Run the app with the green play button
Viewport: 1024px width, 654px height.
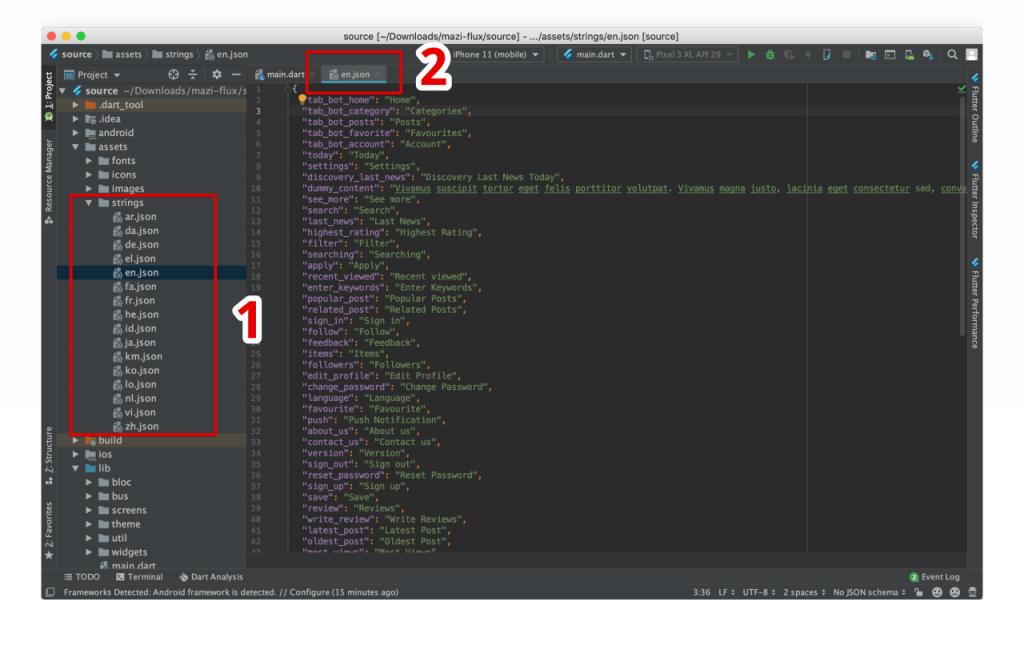[751, 55]
